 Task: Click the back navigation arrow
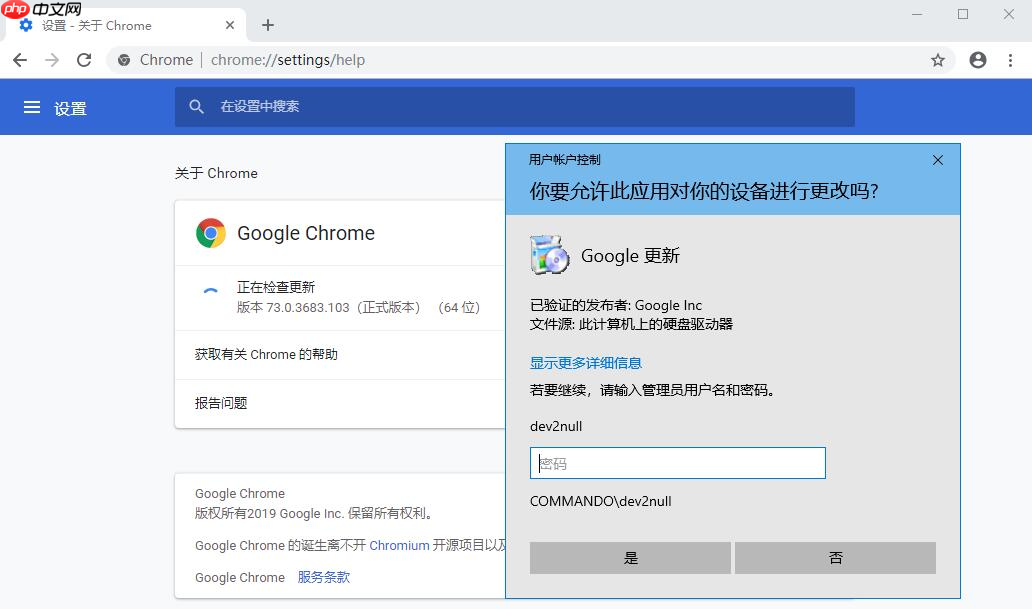click(20, 60)
